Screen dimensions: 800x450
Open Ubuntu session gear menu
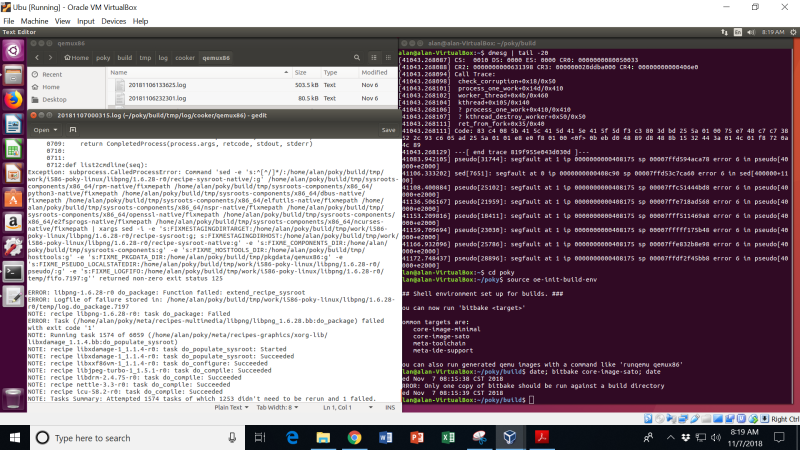793,32
